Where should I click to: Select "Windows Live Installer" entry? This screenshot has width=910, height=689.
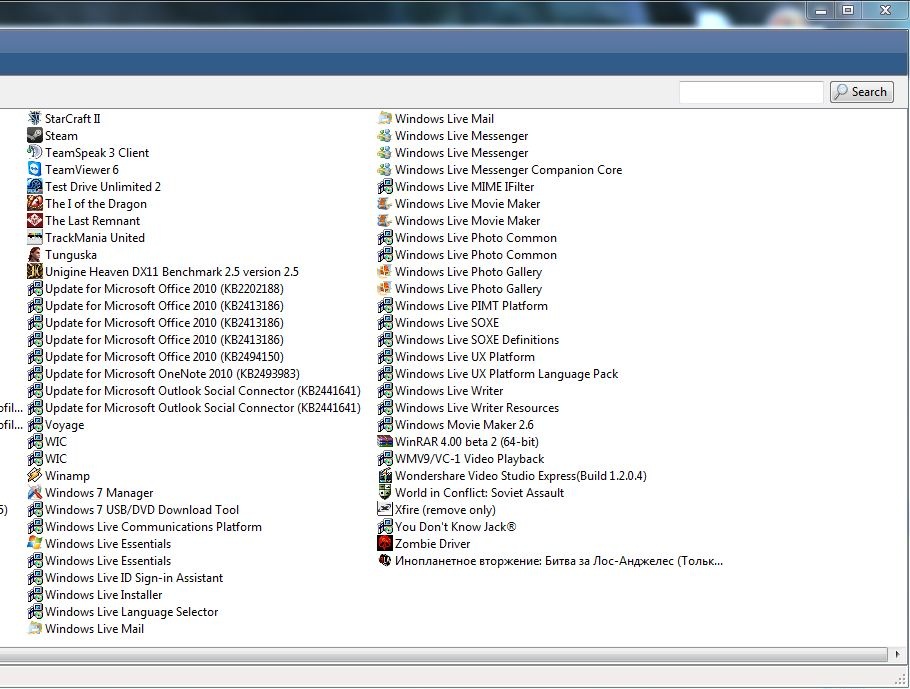[103, 594]
